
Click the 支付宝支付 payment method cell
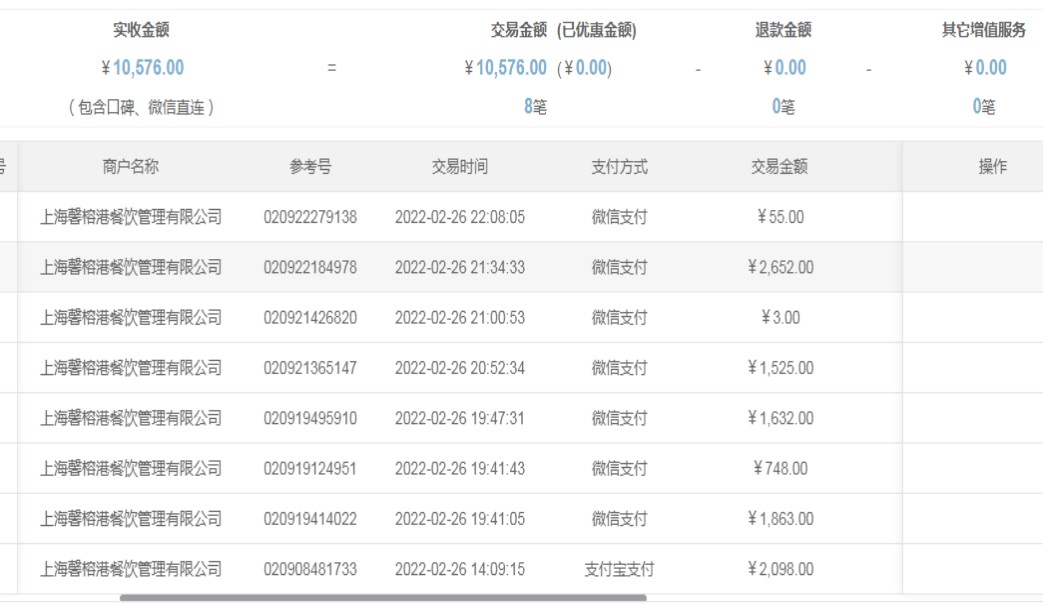point(619,569)
